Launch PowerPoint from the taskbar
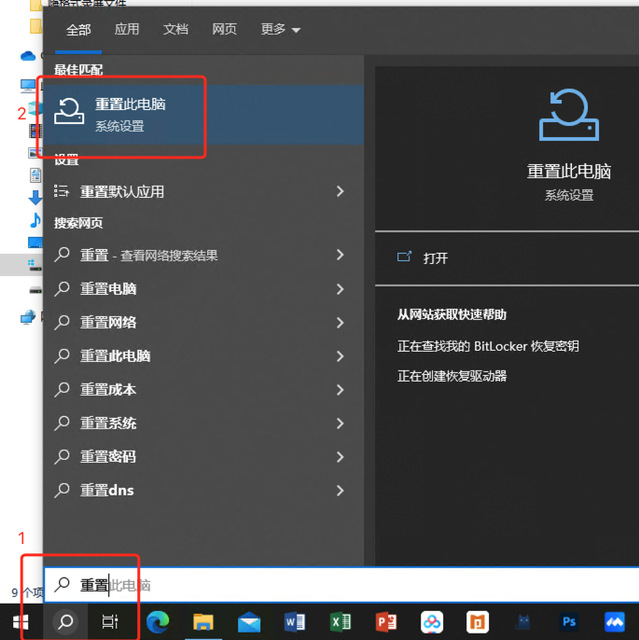This screenshot has width=639, height=640. [386, 622]
